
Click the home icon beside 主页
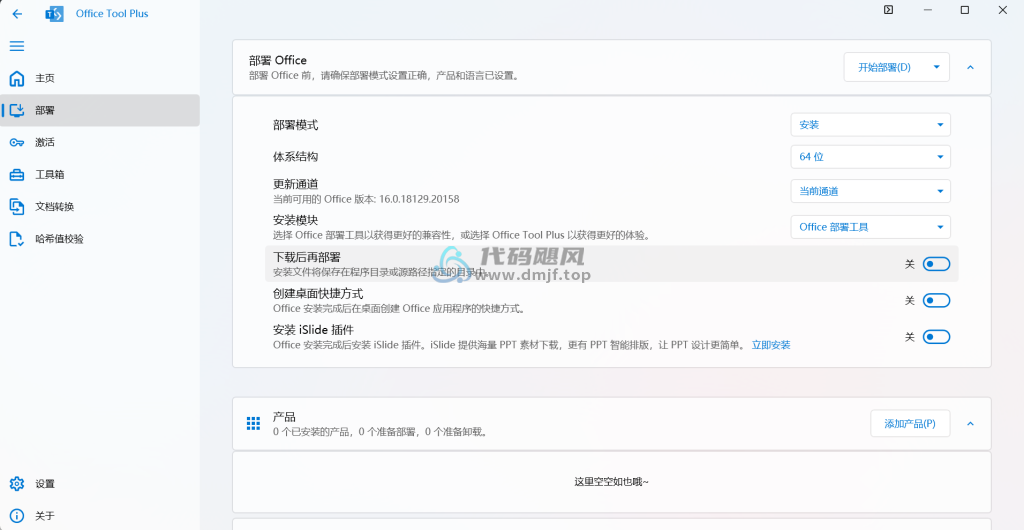[17, 78]
